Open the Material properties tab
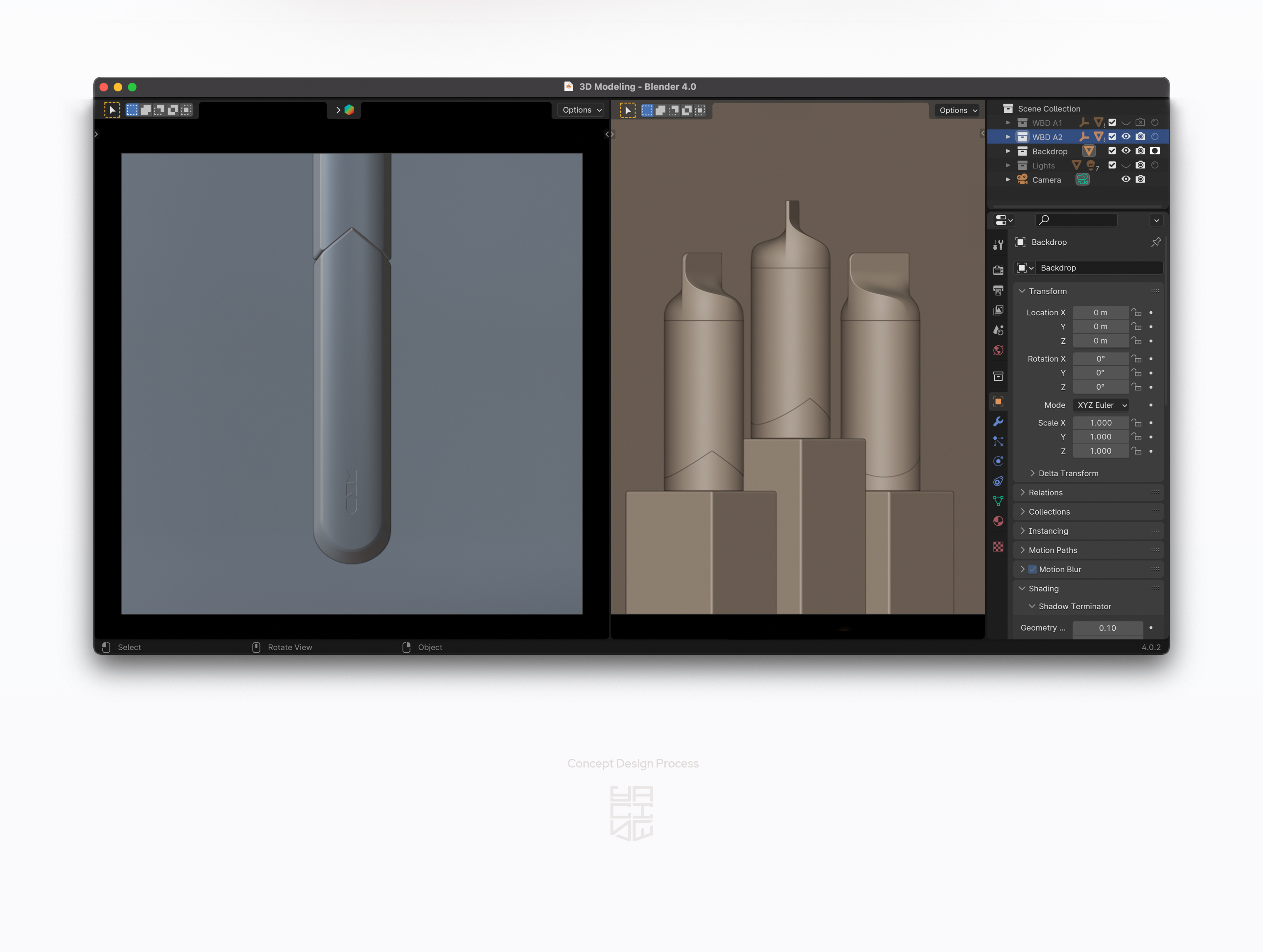 click(x=998, y=521)
